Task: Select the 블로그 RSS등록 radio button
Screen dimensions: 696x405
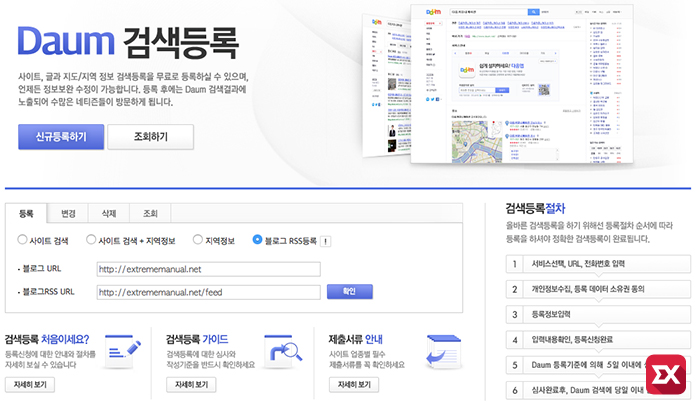Action: pos(257,240)
